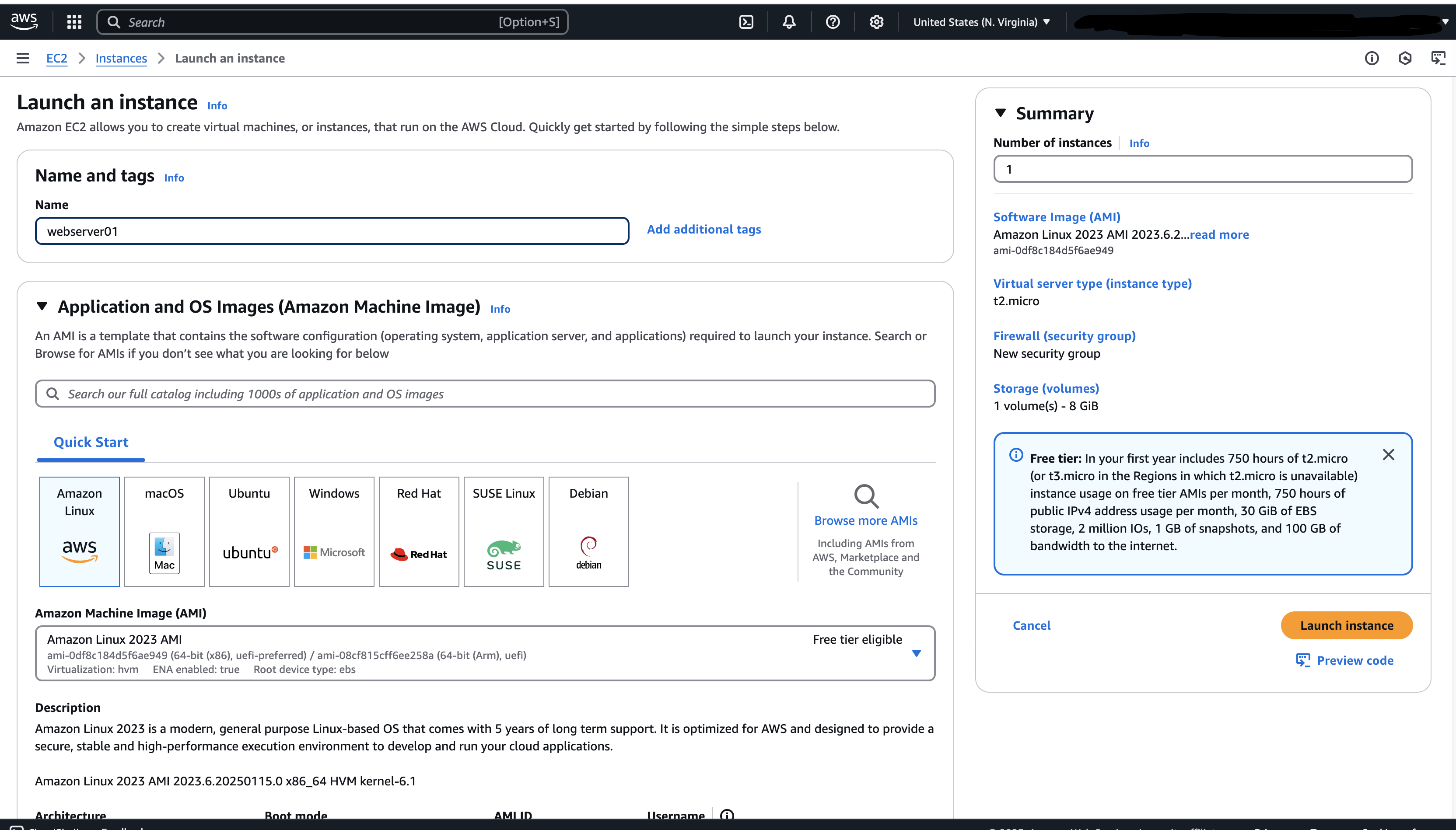This screenshot has height=830, width=1456.
Task: Click the Launch instance button
Action: (x=1347, y=625)
